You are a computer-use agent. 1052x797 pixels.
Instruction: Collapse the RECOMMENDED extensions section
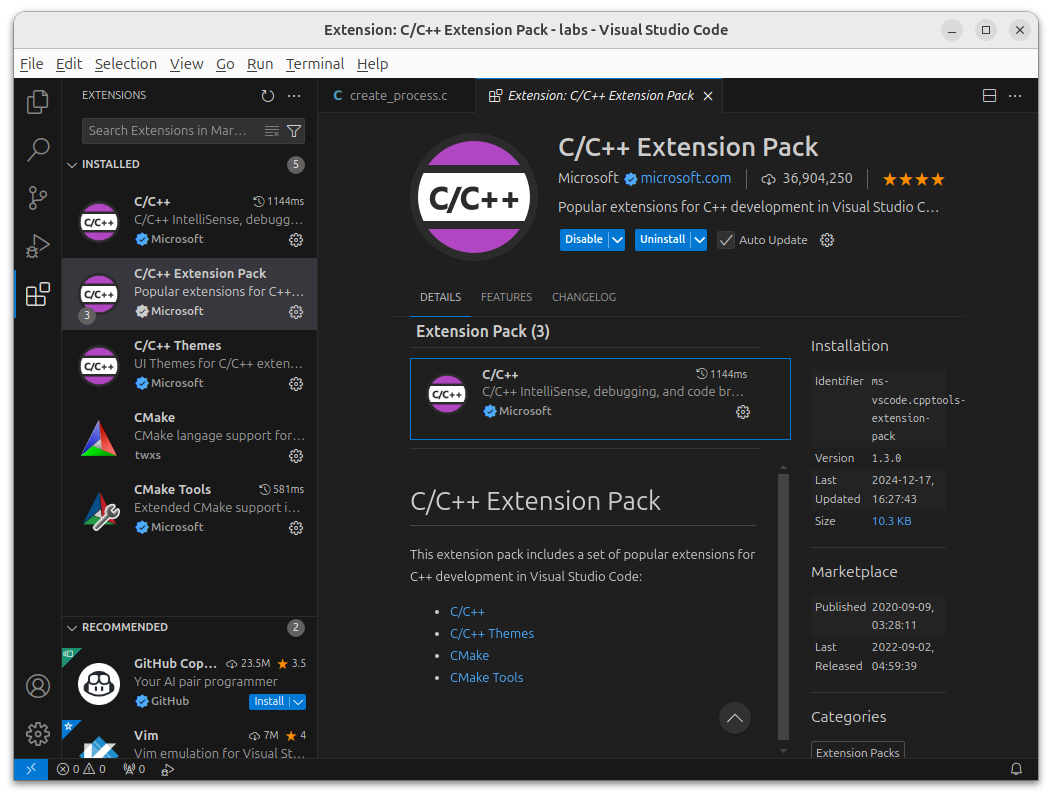[x=71, y=627]
